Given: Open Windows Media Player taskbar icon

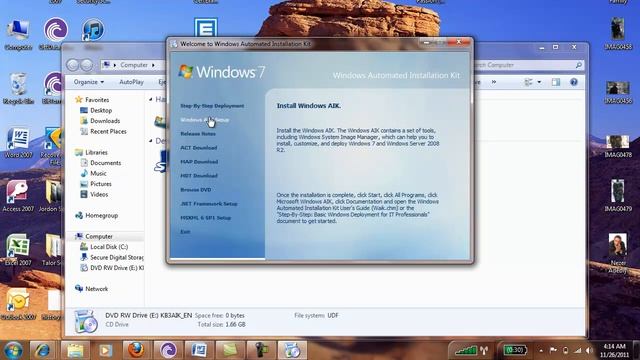Looking at the screenshot, I should (106, 350).
